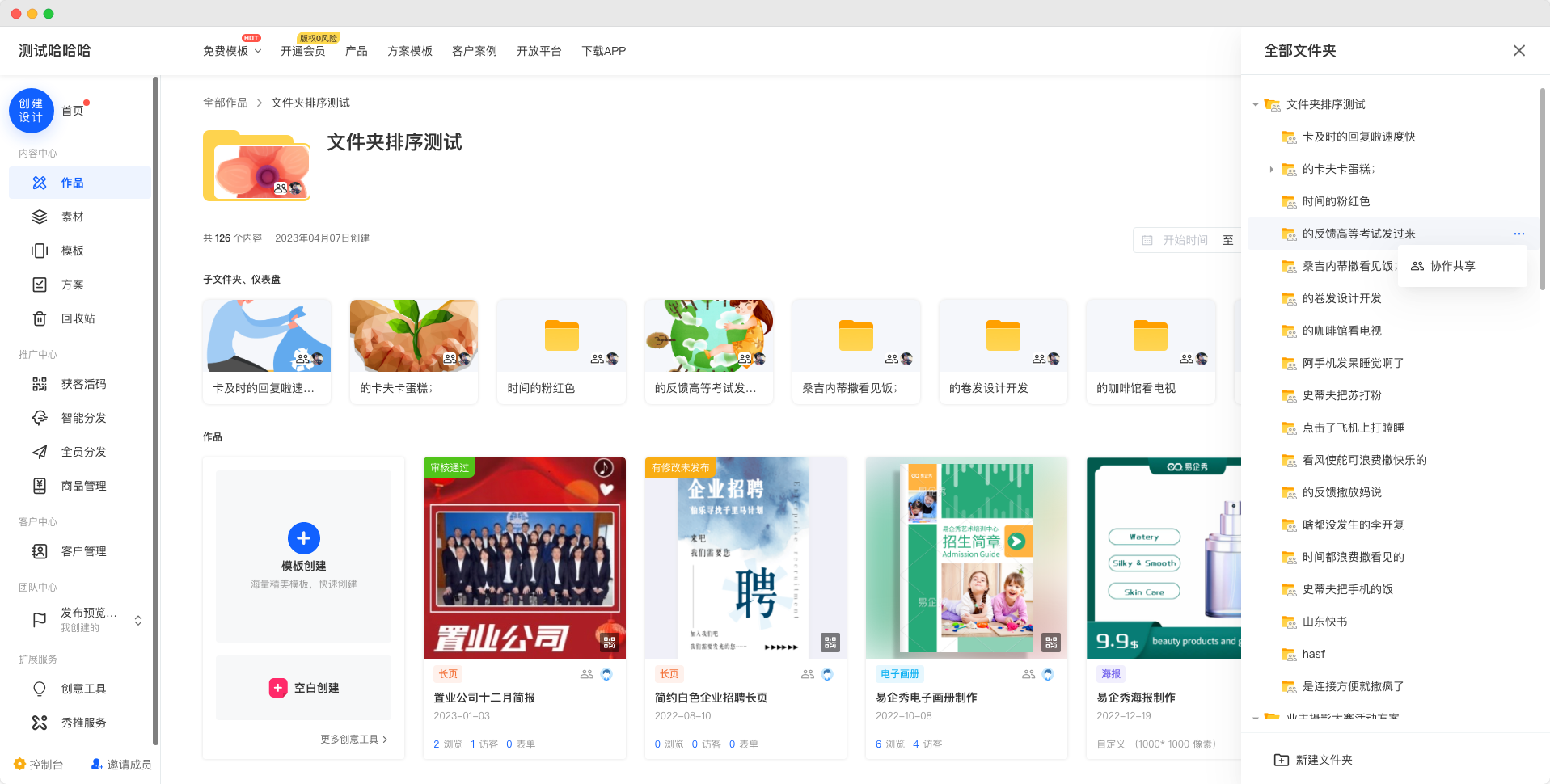
Task: Click the 全员分发 paper plane icon
Action: (x=40, y=452)
